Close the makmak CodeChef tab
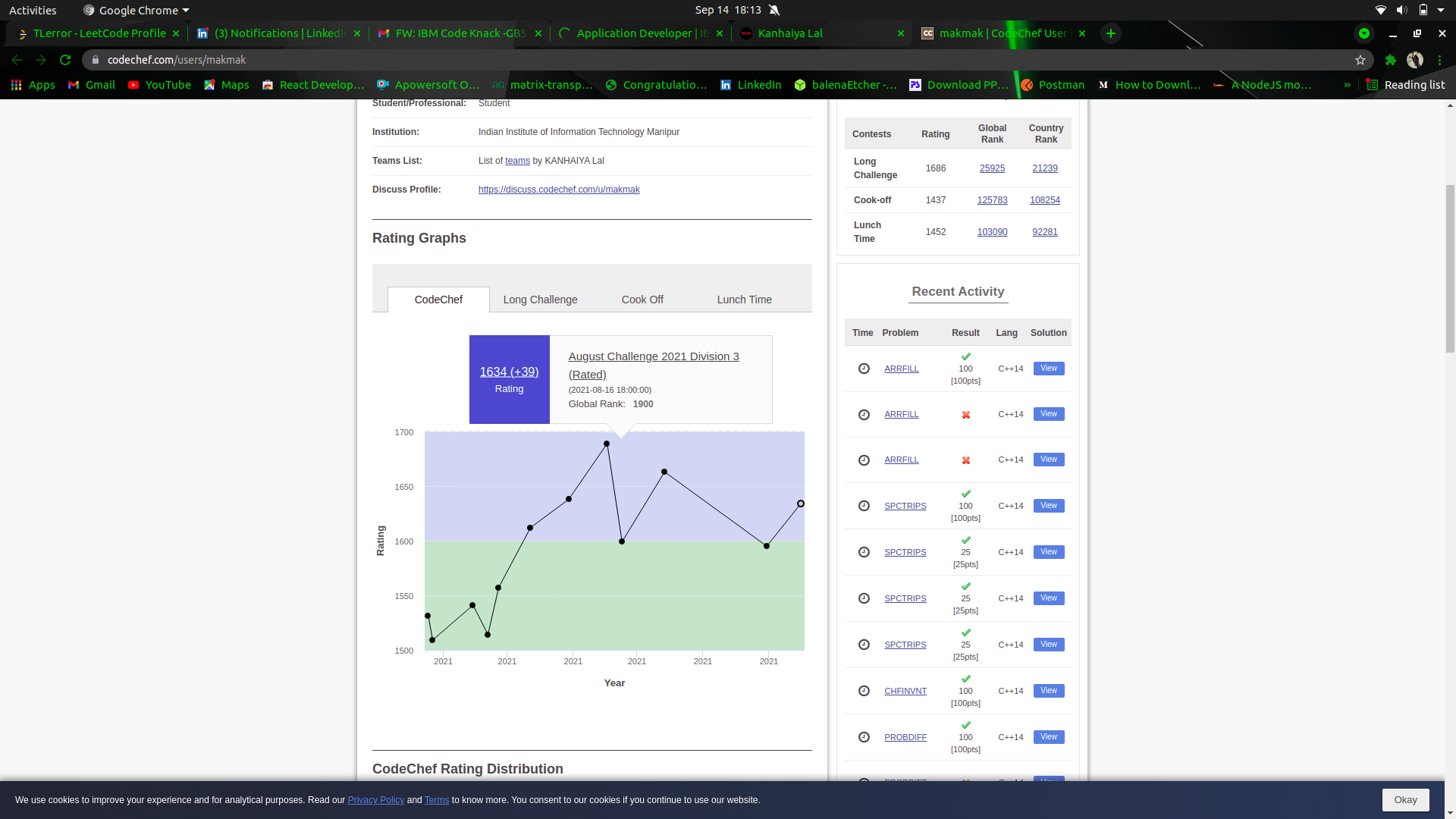Viewport: 1456px width, 819px height. pyautogui.click(x=1082, y=33)
